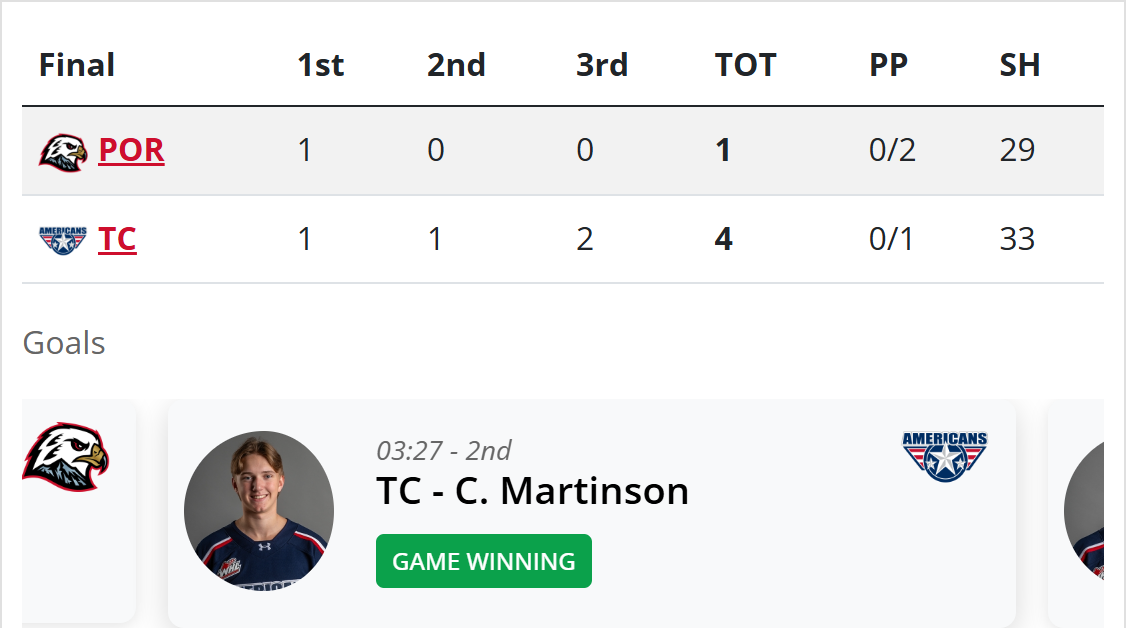This screenshot has height=628, width=1126.
Task: Click the 3rd period column header
Action: [601, 65]
